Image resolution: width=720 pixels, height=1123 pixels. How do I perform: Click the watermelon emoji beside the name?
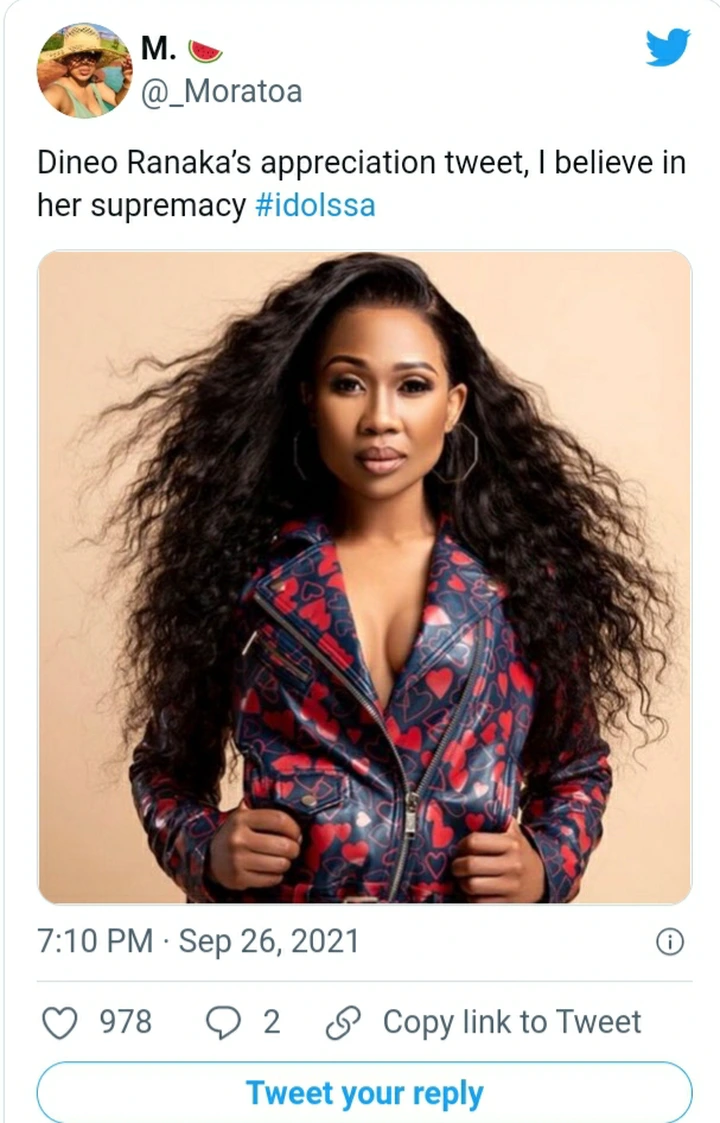(205, 52)
